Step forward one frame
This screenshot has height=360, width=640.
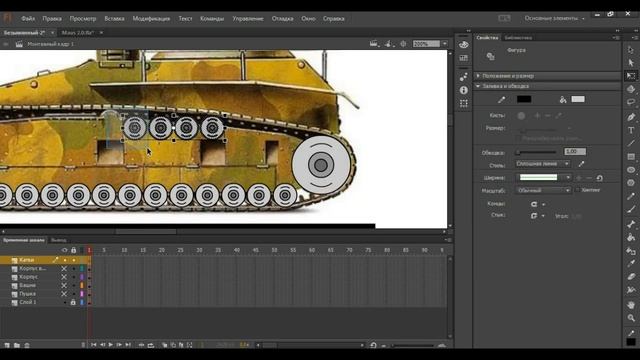tap(119, 345)
